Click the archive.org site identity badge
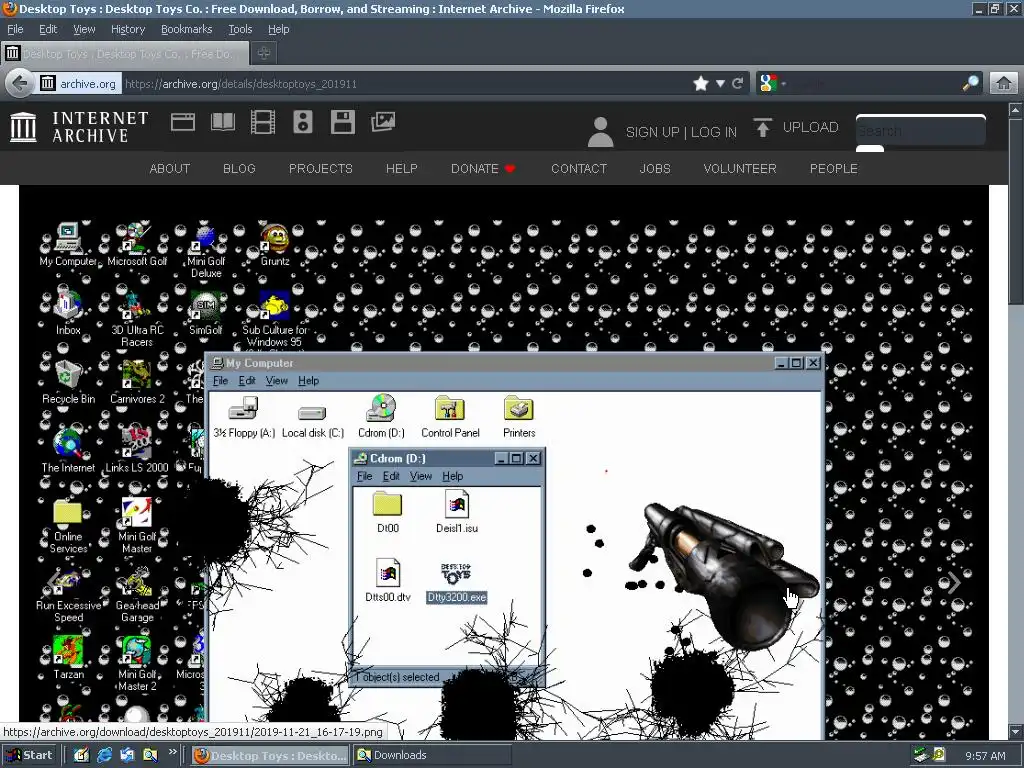The width and height of the screenshot is (1024, 768). point(80,84)
